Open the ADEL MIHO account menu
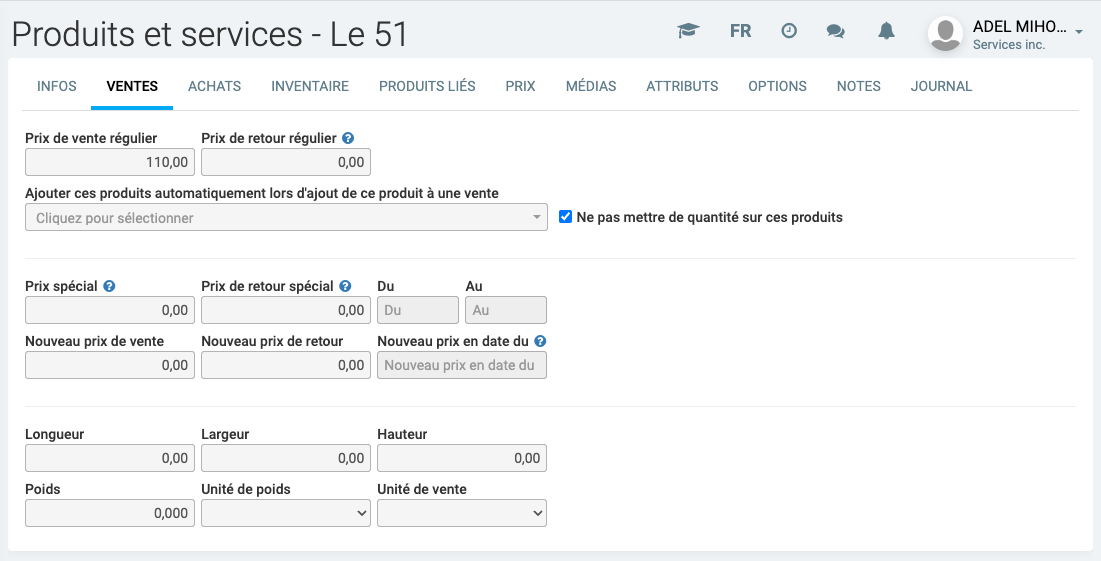 pyautogui.click(x=1025, y=34)
